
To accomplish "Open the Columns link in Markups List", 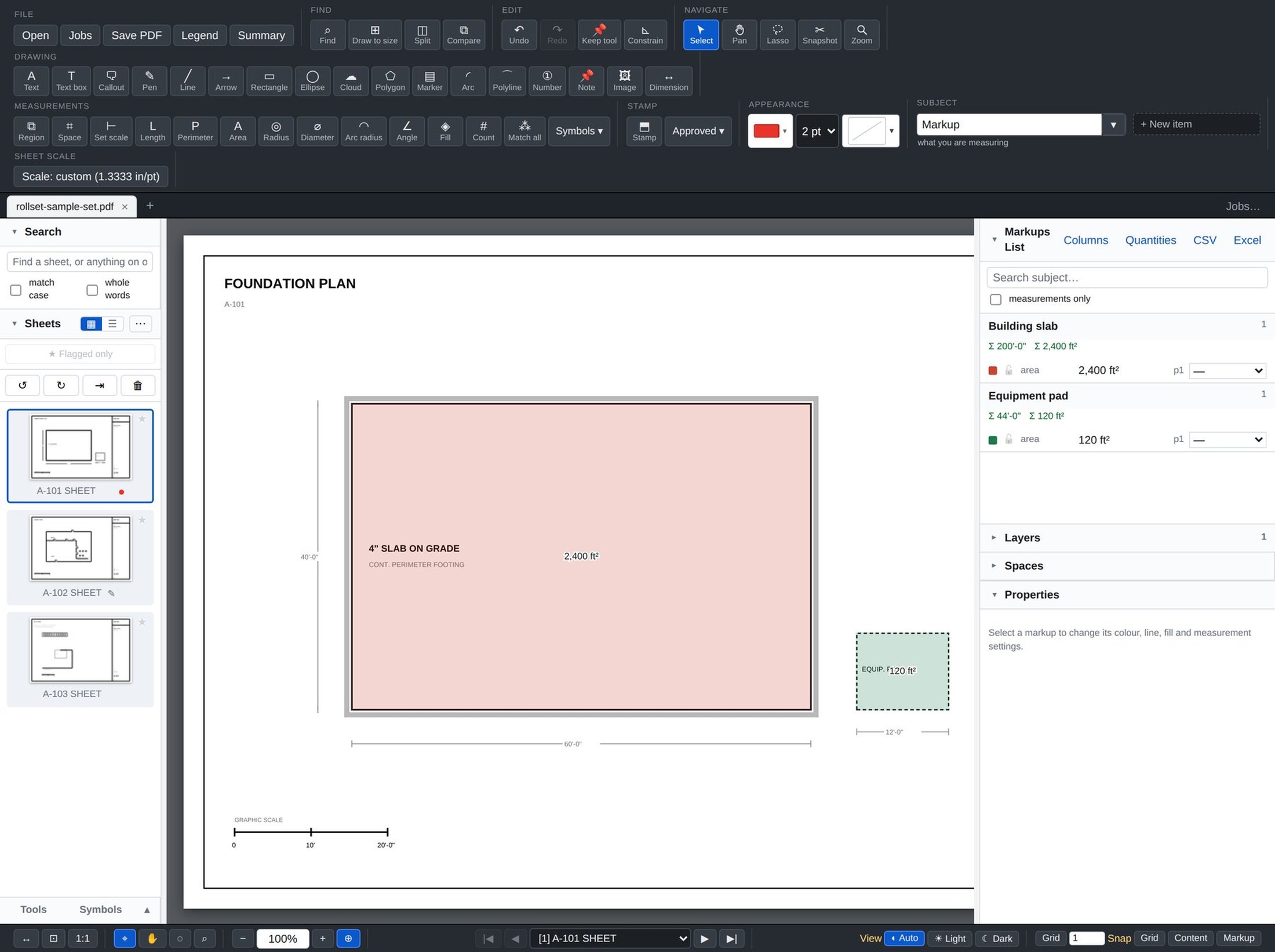I will pos(1085,240).
